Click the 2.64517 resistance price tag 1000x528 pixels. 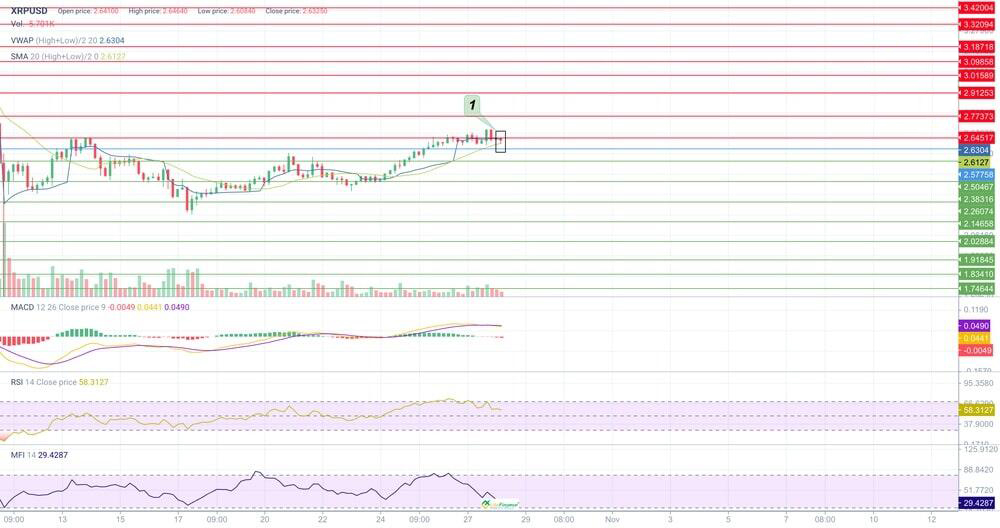click(x=977, y=138)
